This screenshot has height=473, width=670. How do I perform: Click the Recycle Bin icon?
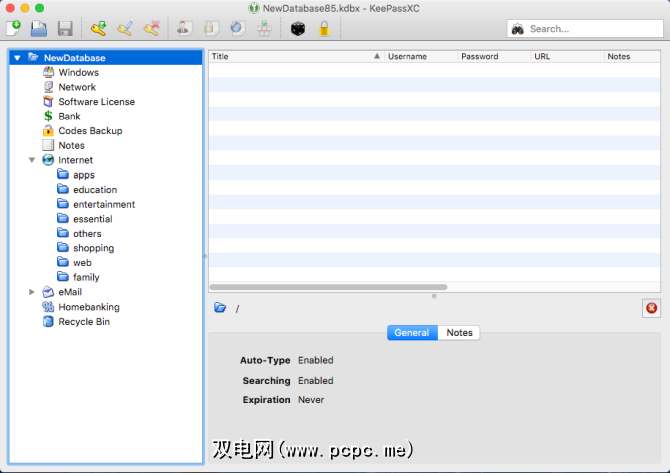[x=48, y=321]
